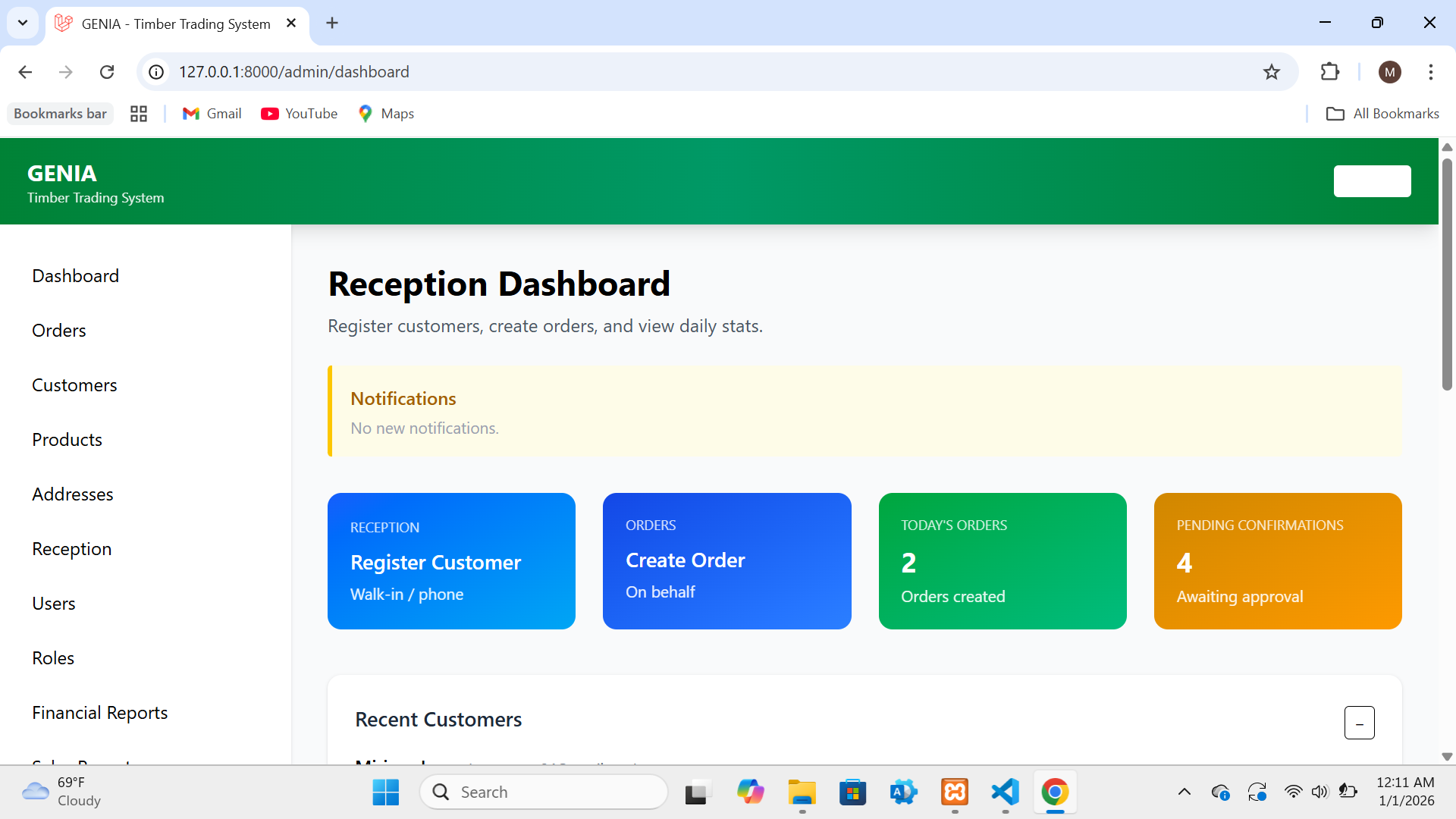Open the YouTube bookmark
The height and width of the screenshot is (819, 1456).
(x=300, y=114)
